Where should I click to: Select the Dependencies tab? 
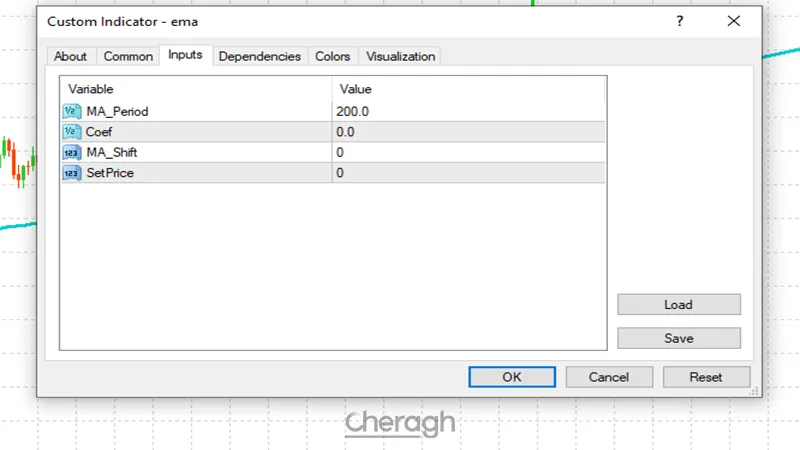[x=259, y=57]
